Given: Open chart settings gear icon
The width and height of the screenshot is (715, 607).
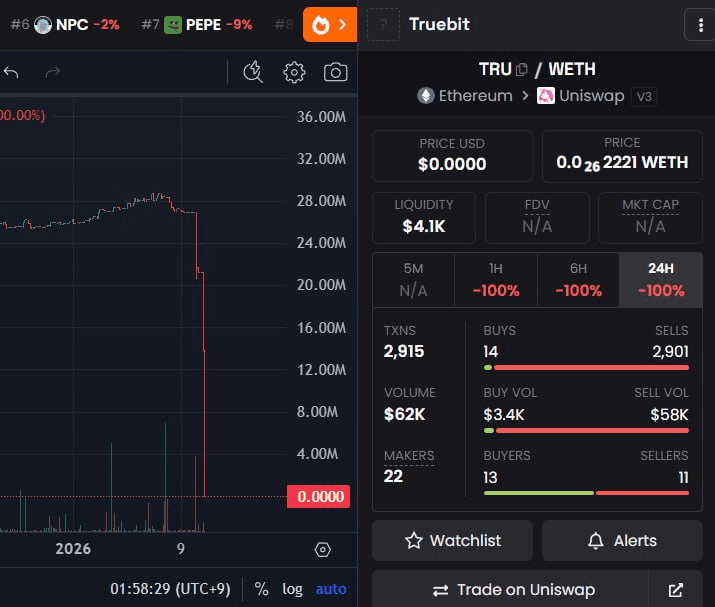Looking at the screenshot, I should pyautogui.click(x=294, y=72).
